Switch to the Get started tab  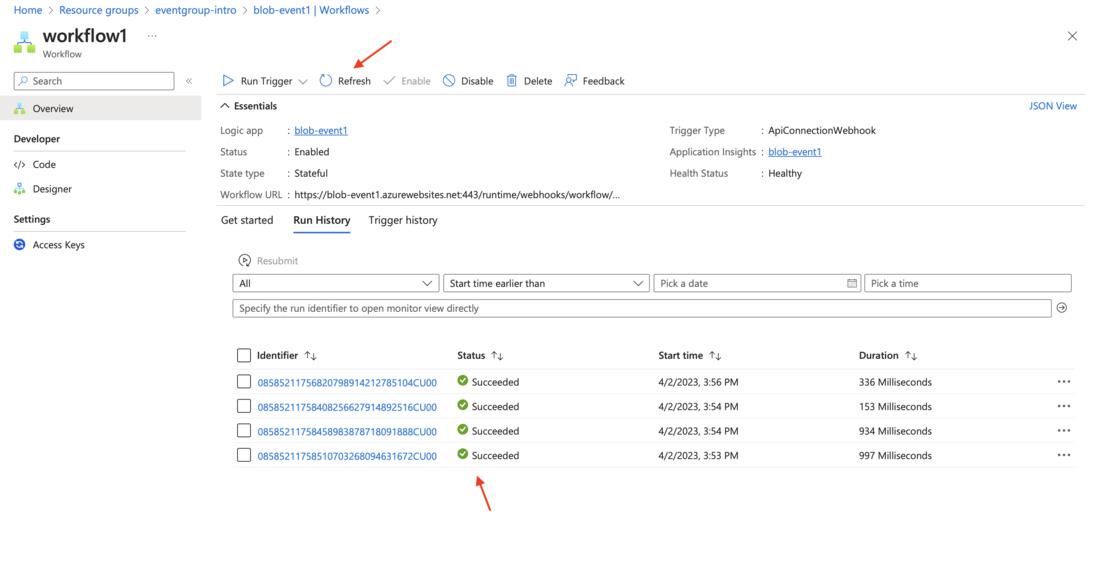pos(247,220)
